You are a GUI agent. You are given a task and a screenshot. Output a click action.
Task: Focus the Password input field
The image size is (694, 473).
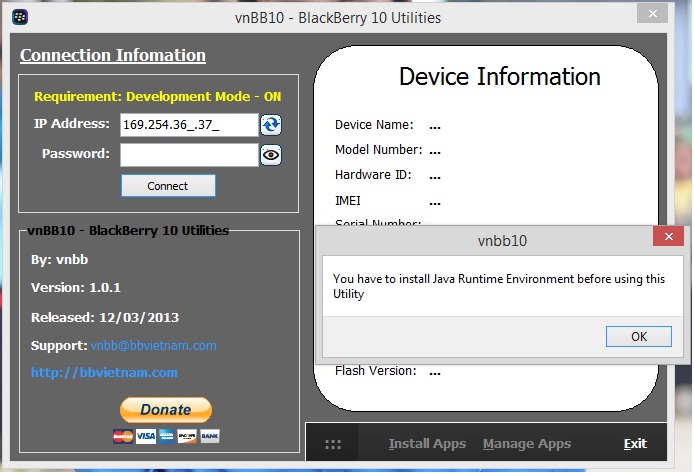tap(188, 155)
